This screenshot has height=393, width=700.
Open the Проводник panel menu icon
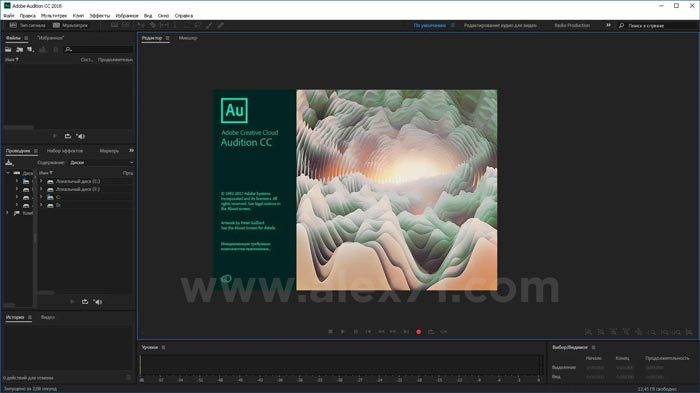click(x=36, y=151)
